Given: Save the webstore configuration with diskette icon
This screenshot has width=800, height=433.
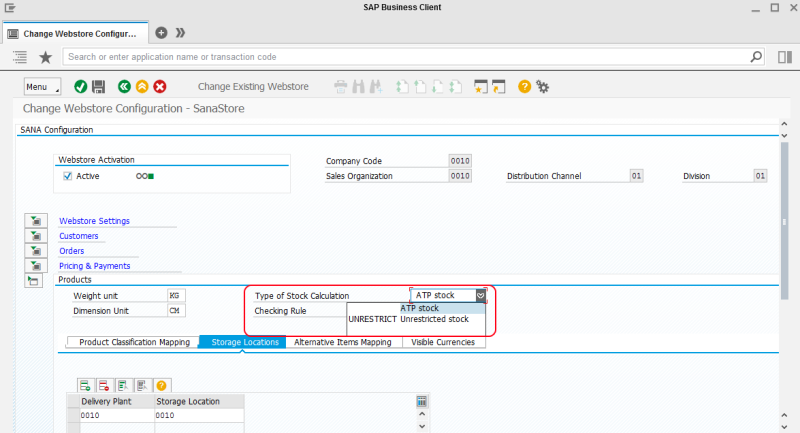Looking at the screenshot, I should tap(98, 87).
